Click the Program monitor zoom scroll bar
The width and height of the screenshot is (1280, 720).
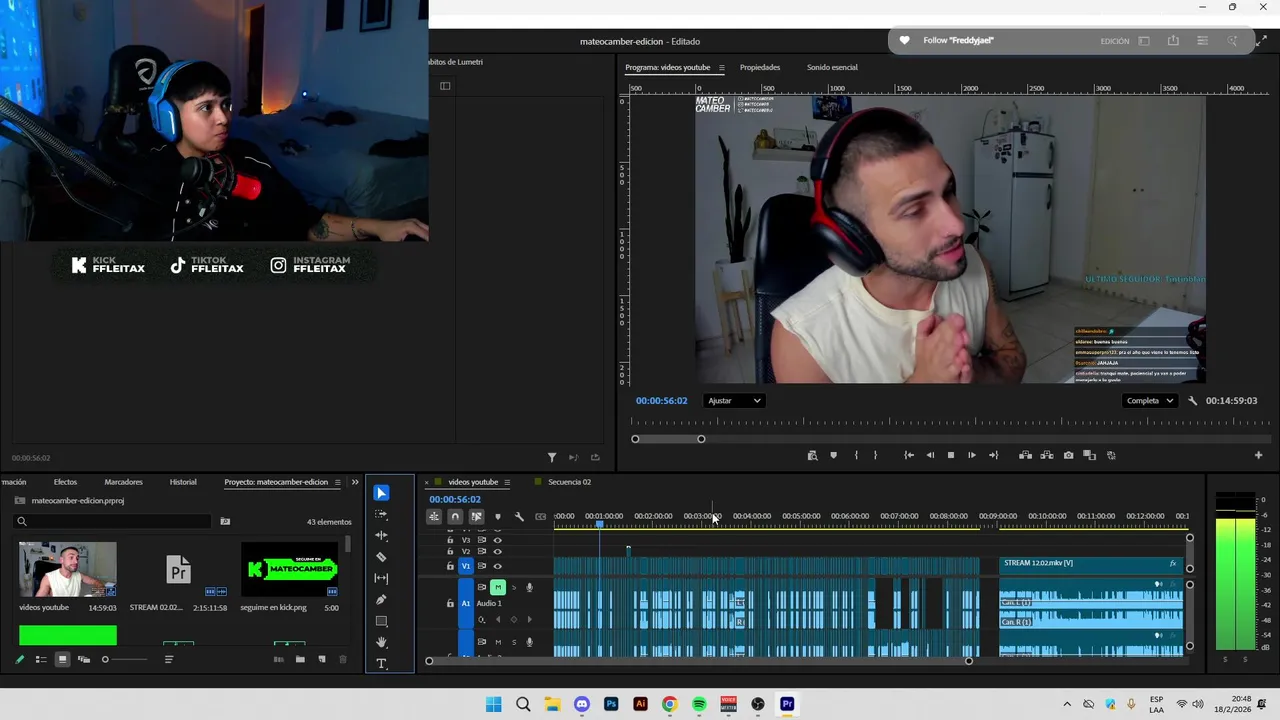(668, 439)
